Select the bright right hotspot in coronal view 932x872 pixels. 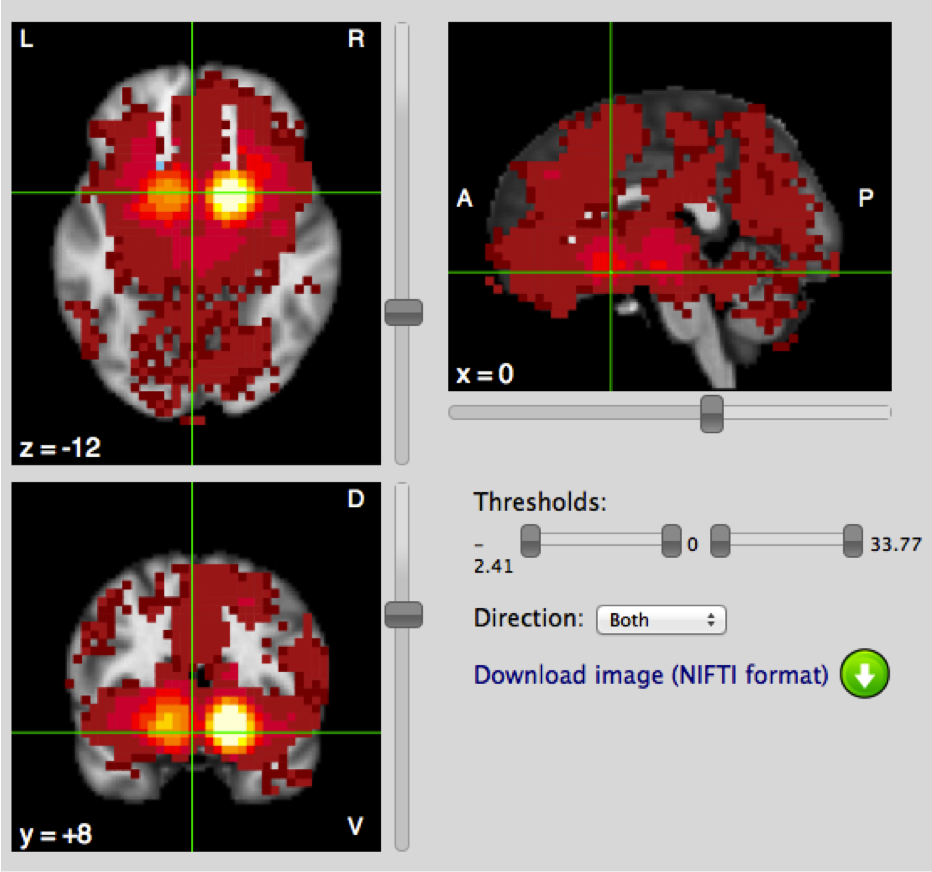[231, 723]
